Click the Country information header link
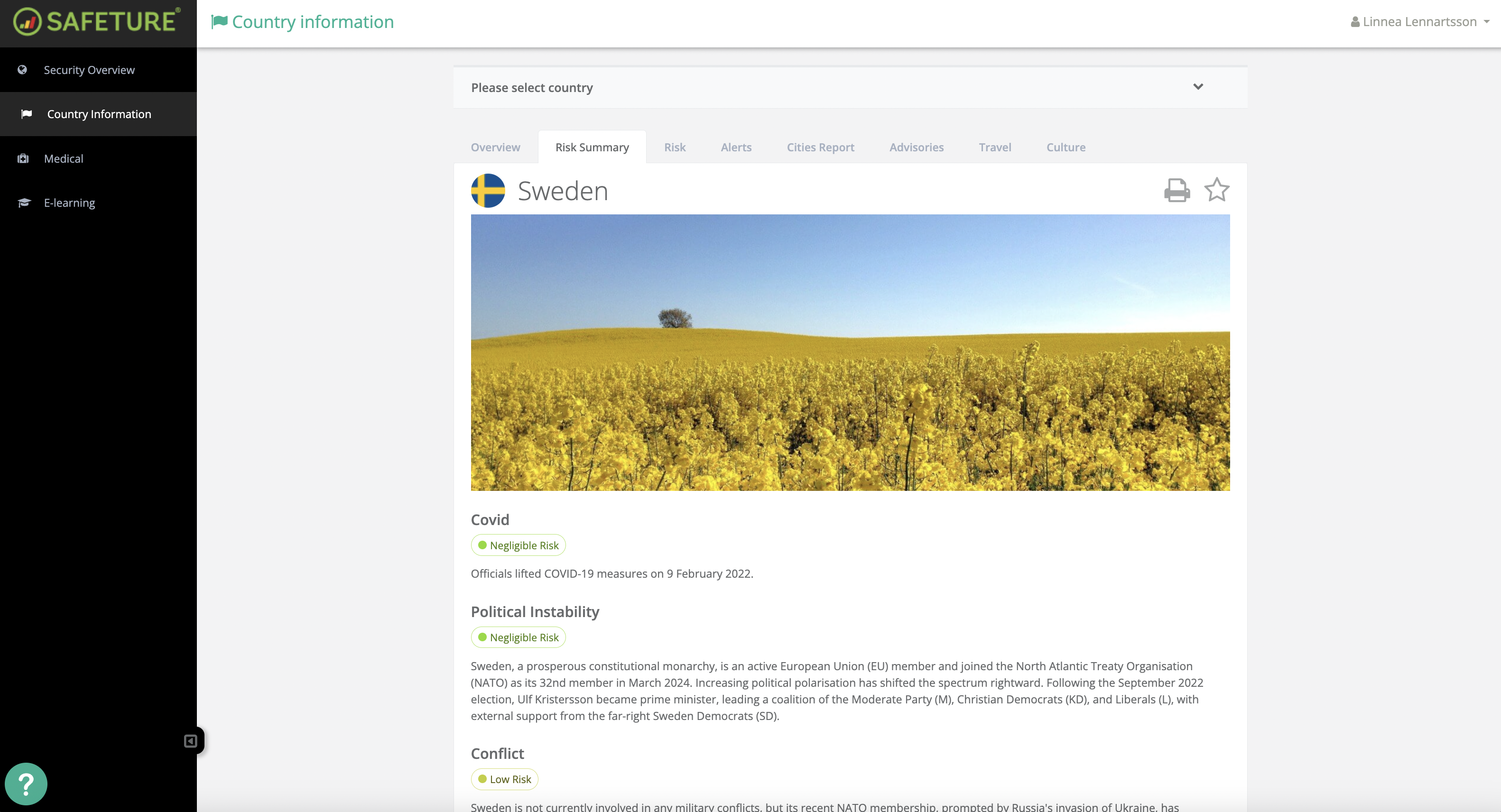The width and height of the screenshot is (1501, 812). (302, 21)
